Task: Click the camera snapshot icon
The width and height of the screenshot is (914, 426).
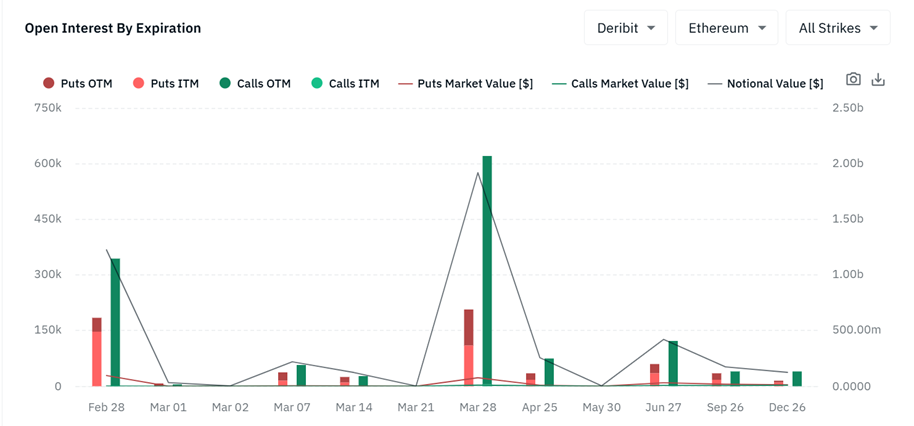Action: tap(853, 80)
